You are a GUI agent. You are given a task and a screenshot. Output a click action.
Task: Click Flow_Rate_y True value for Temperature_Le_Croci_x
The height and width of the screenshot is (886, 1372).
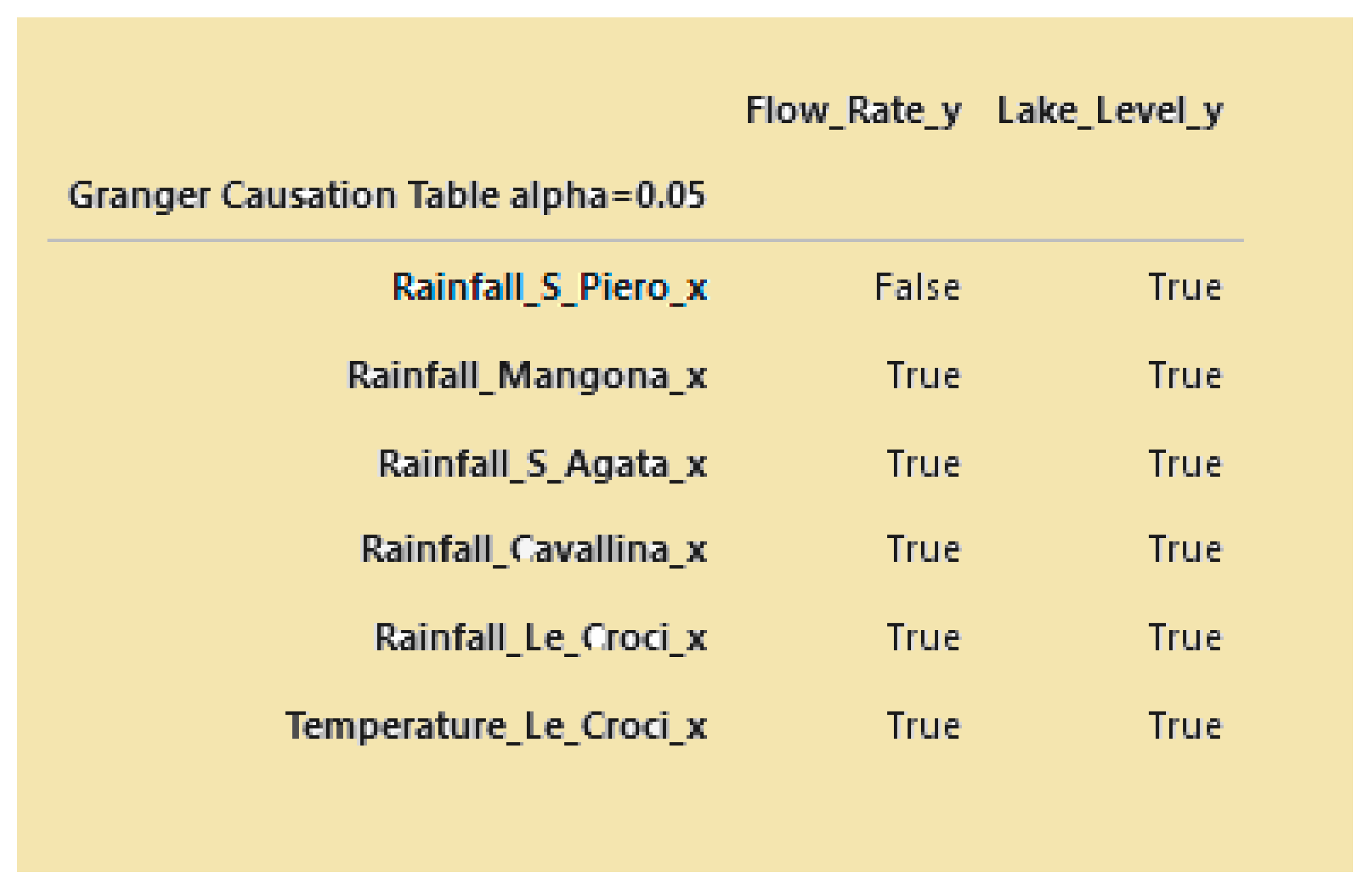(924, 726)
